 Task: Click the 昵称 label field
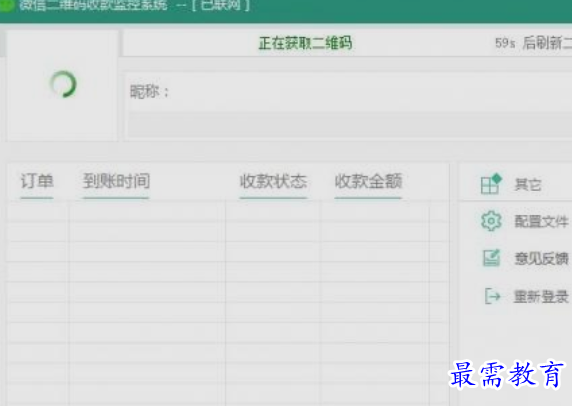coord(149,91)
